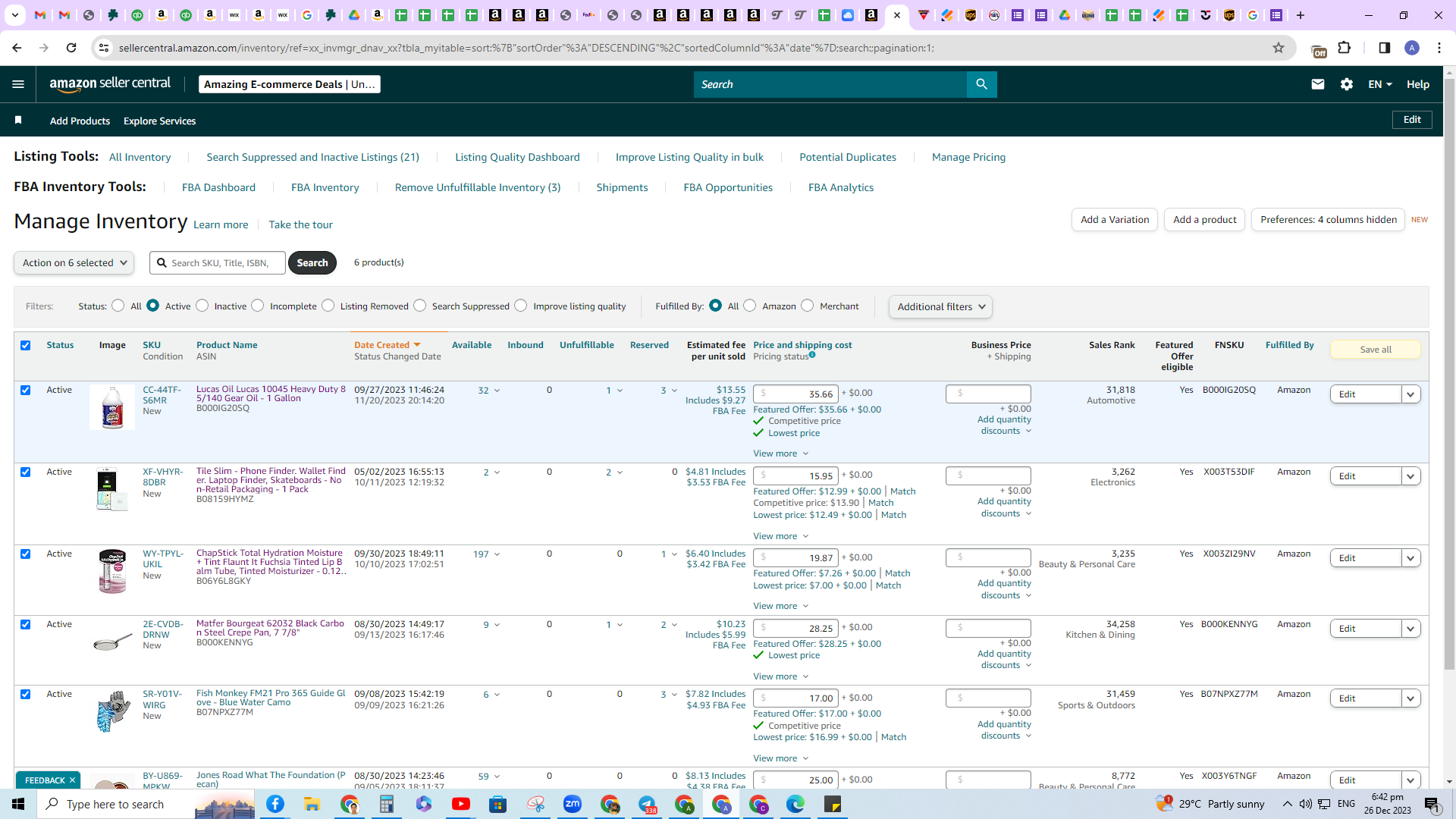
Task: Match the Tile Slim featured offer price
Action: point(902,491)
